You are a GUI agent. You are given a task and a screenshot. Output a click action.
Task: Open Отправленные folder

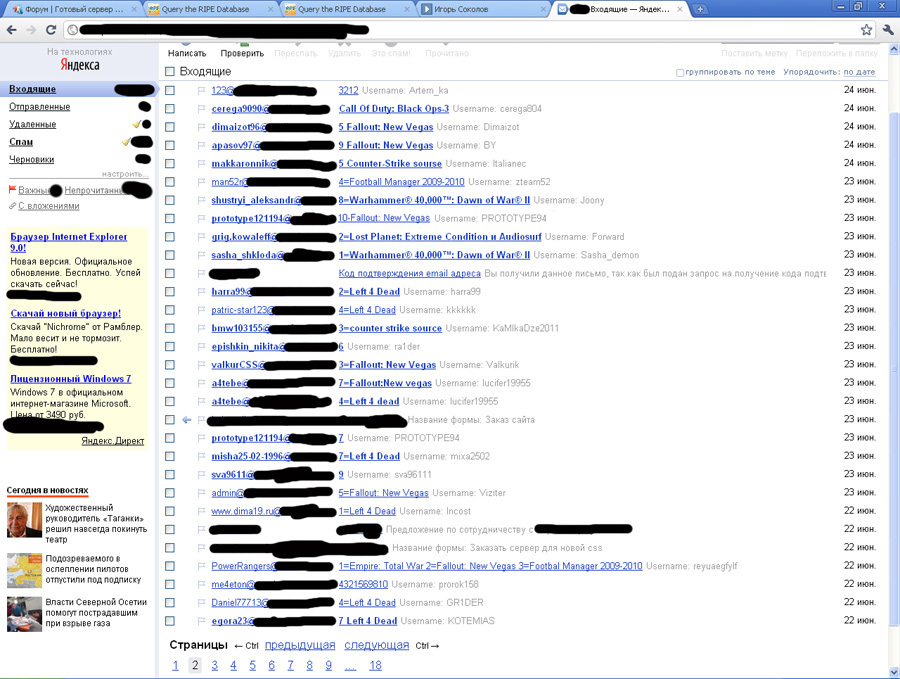pos(40,107)
